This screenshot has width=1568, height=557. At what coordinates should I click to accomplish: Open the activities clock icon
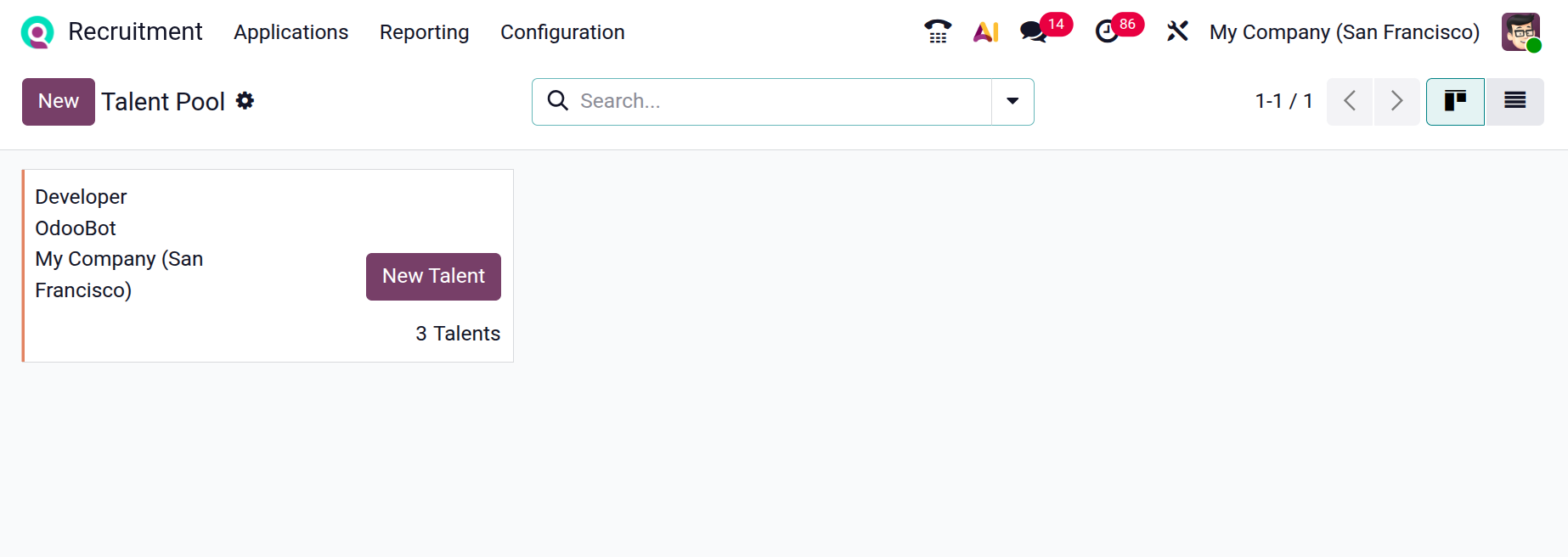pyautogui.click(x=1107, y=32)
